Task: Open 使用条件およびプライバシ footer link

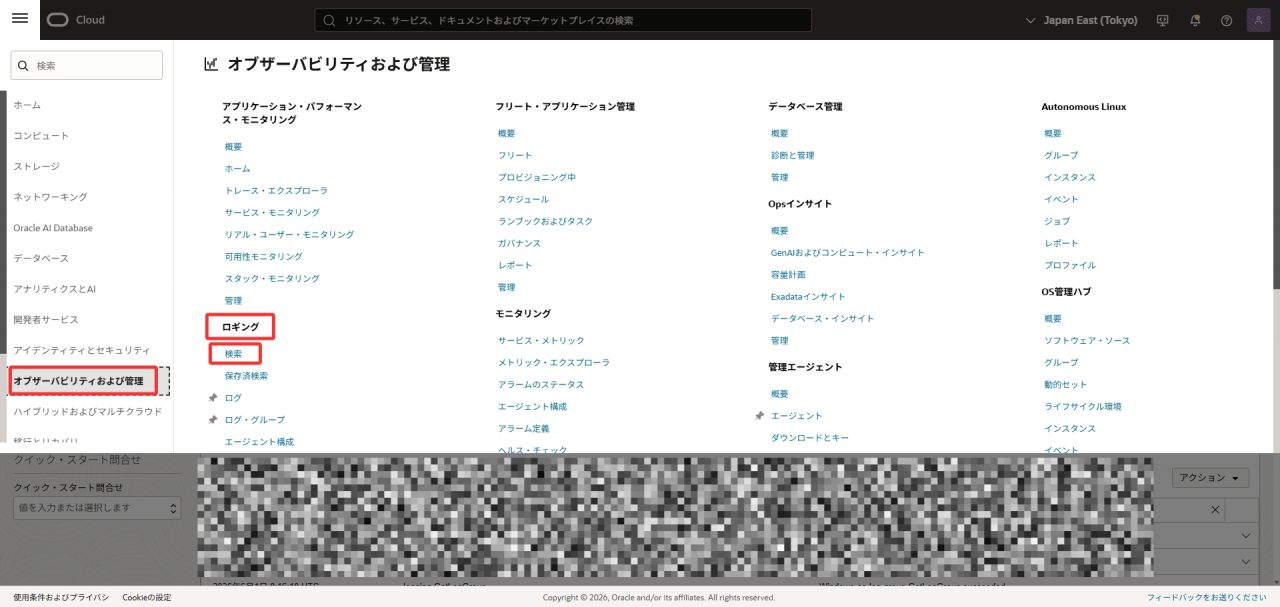Action: [x=61, y=597]
